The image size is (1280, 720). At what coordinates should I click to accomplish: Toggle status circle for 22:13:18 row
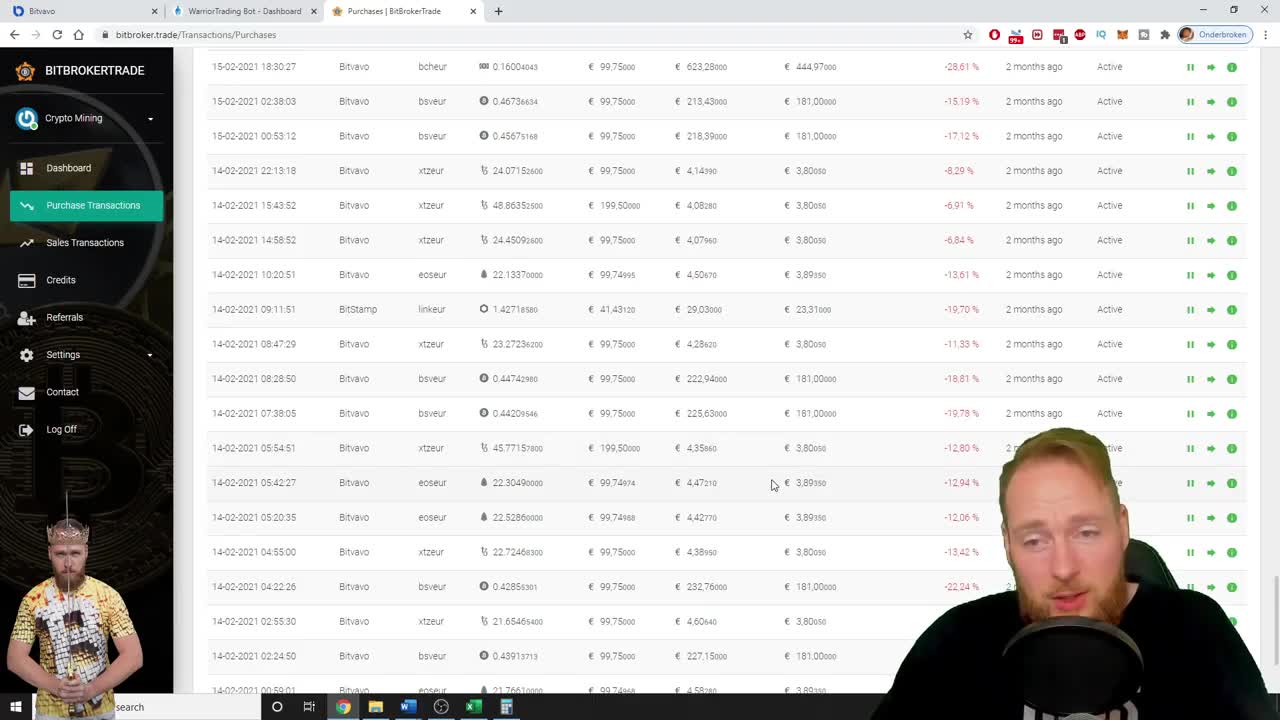point(1232,171)
